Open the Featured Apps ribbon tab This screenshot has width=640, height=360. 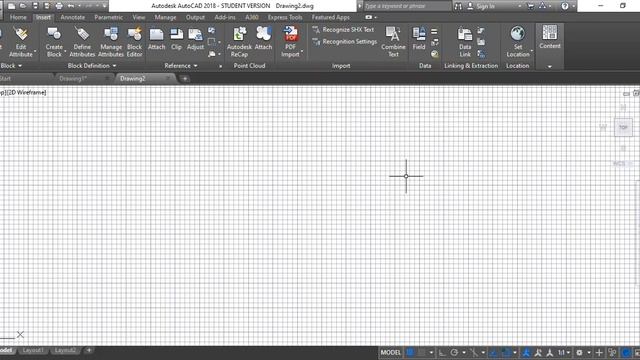pos(331,18)
